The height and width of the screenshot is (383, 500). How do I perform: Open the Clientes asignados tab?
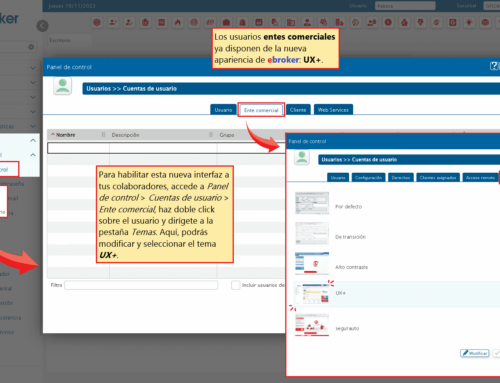[438, 178]
